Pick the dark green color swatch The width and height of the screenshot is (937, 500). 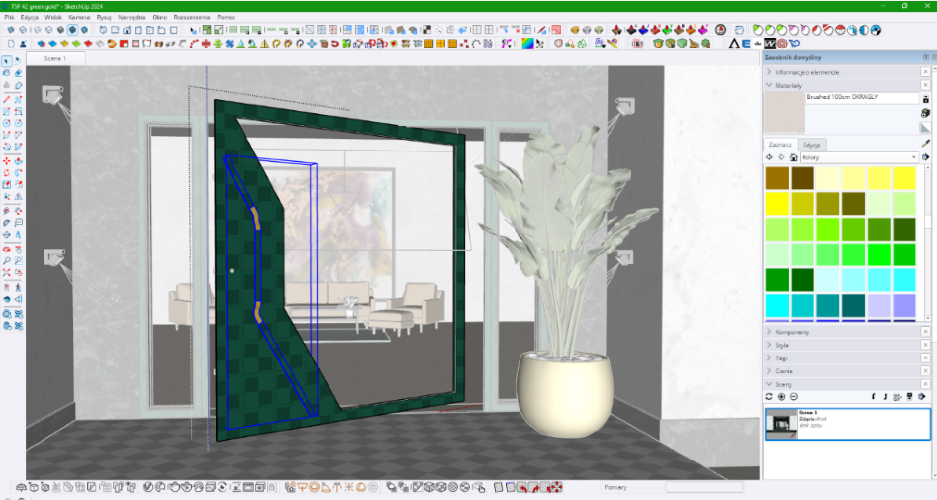pos(803,280)
